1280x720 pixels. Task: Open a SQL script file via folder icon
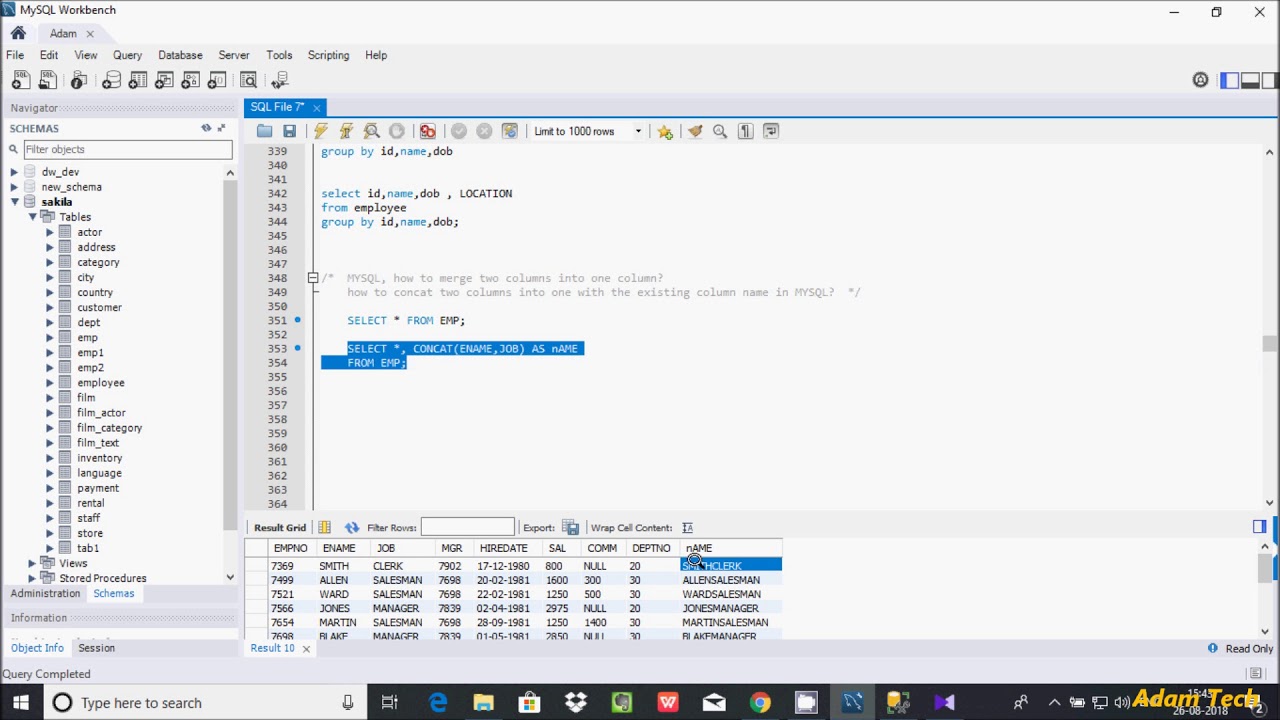point(264,131)
